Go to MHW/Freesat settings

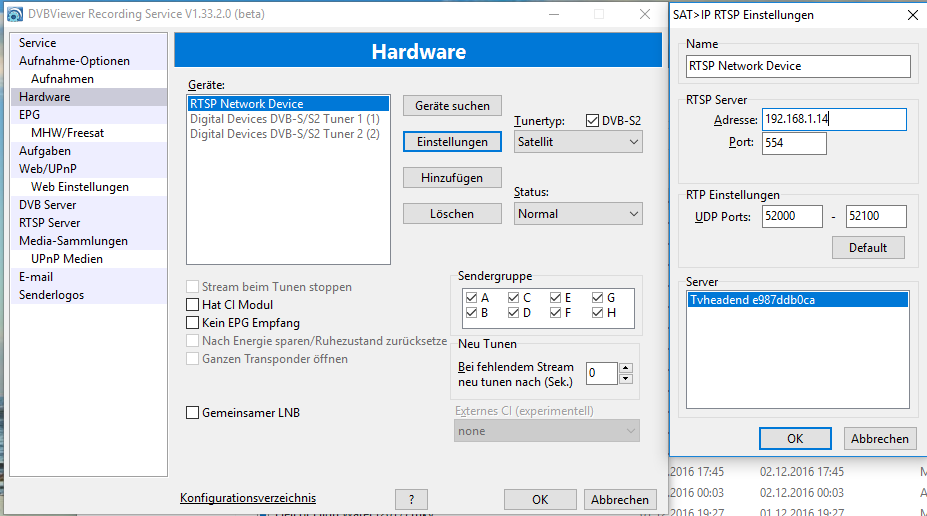coord(89,133)
